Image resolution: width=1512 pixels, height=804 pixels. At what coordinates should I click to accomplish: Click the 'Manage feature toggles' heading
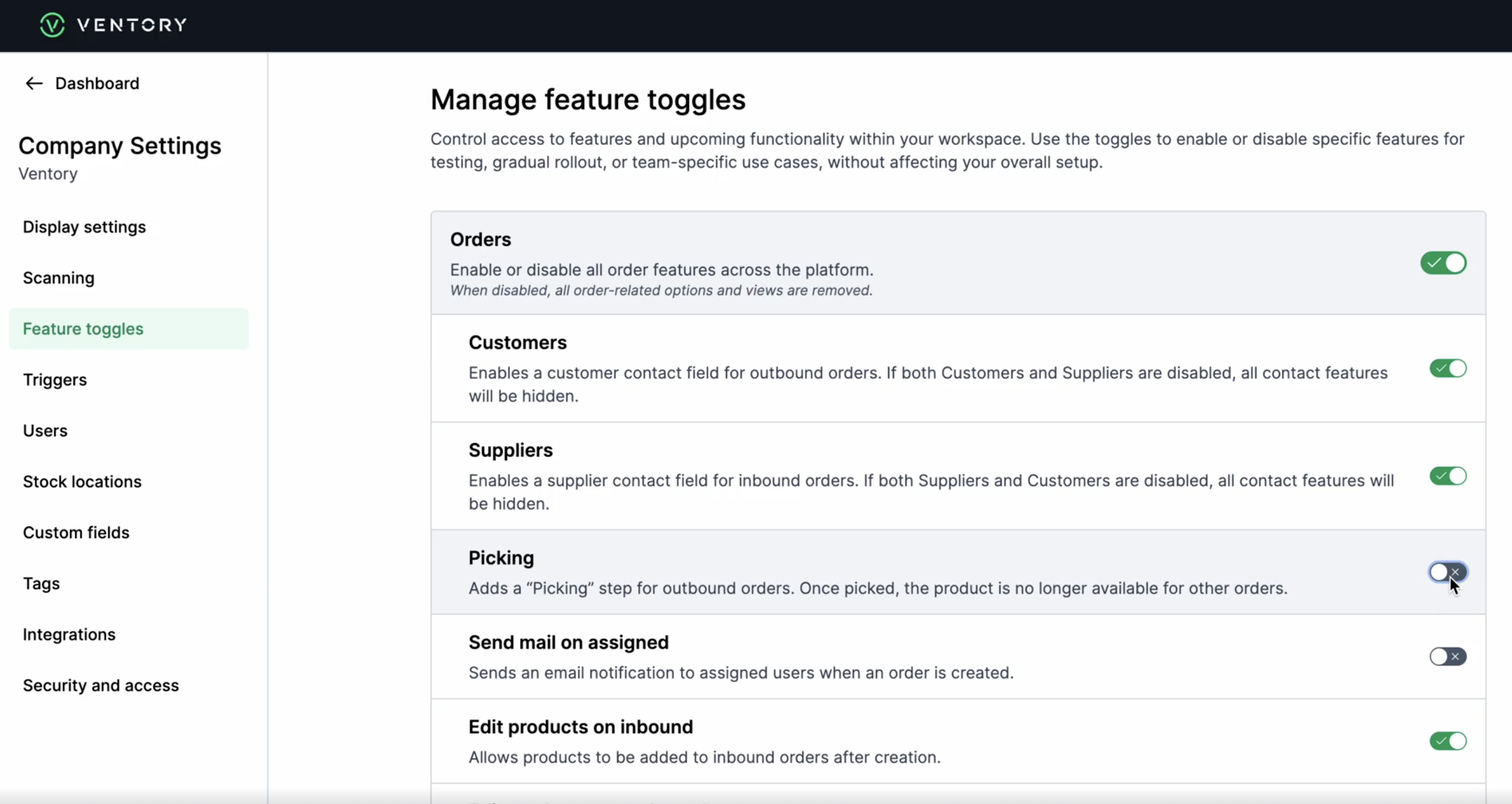tap(588, 99)
